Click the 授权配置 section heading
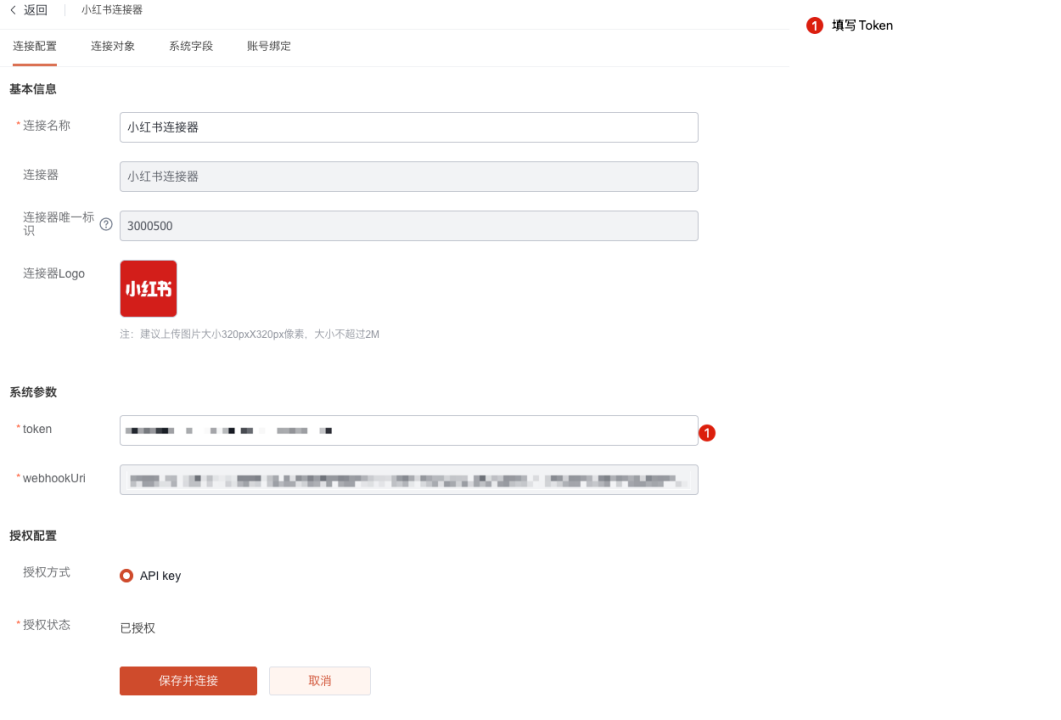The width and height of the screenshot is (1061, 720). pyautogui.click(x=32, y=536)
